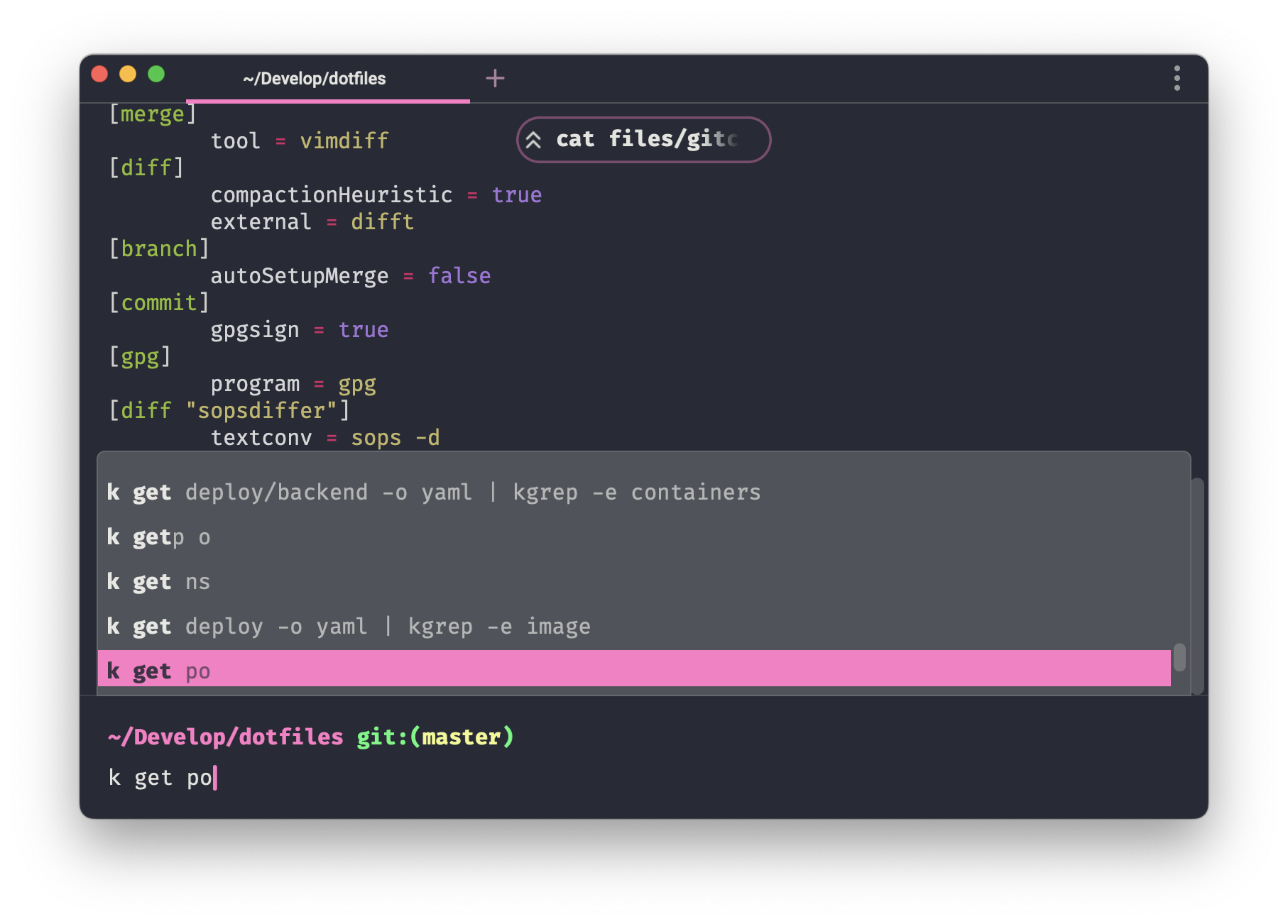Viewport: 1288px width, 924px height.
Task: Maximize window with green button
Action: [156, 74]
